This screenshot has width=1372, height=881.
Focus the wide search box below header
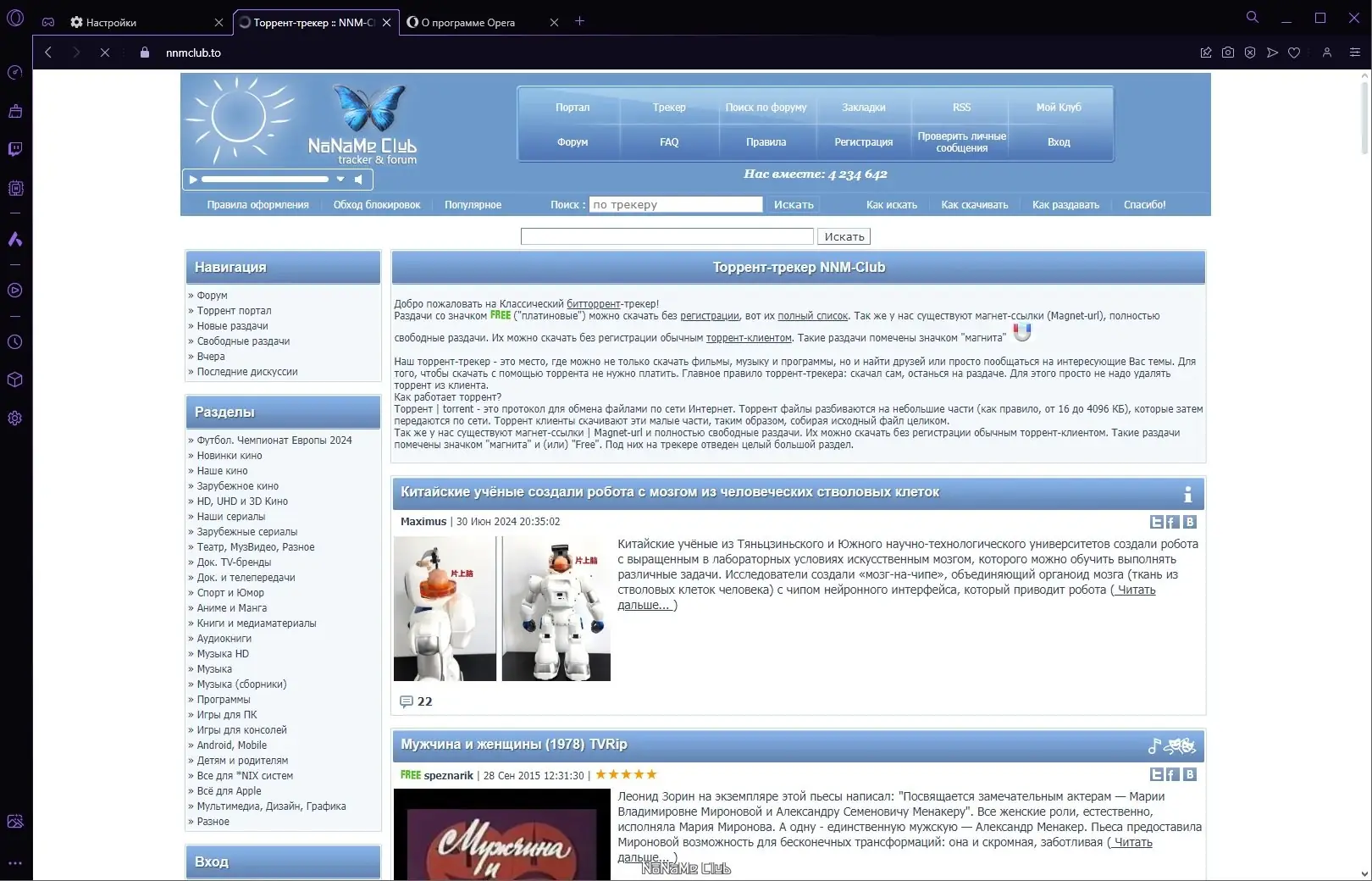(667, 237)
